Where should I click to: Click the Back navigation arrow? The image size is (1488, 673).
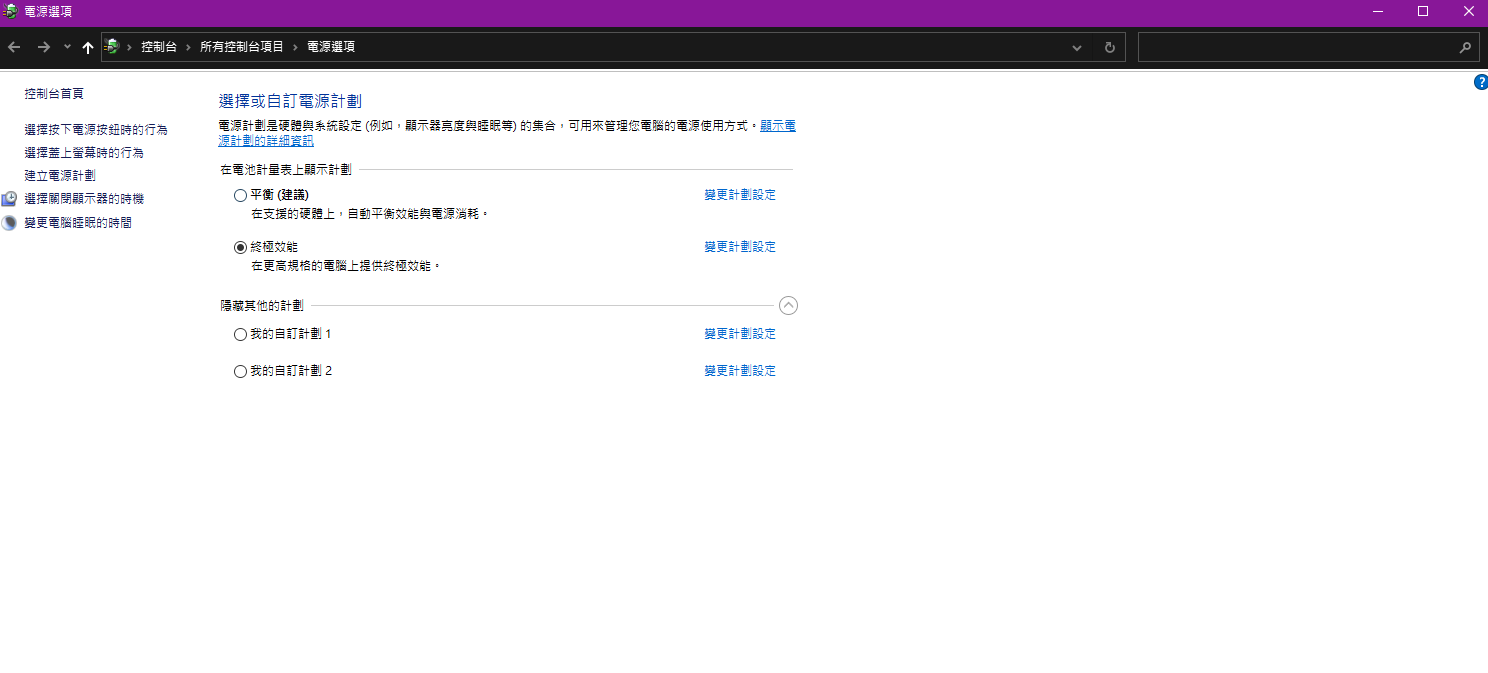coord(14,47)
